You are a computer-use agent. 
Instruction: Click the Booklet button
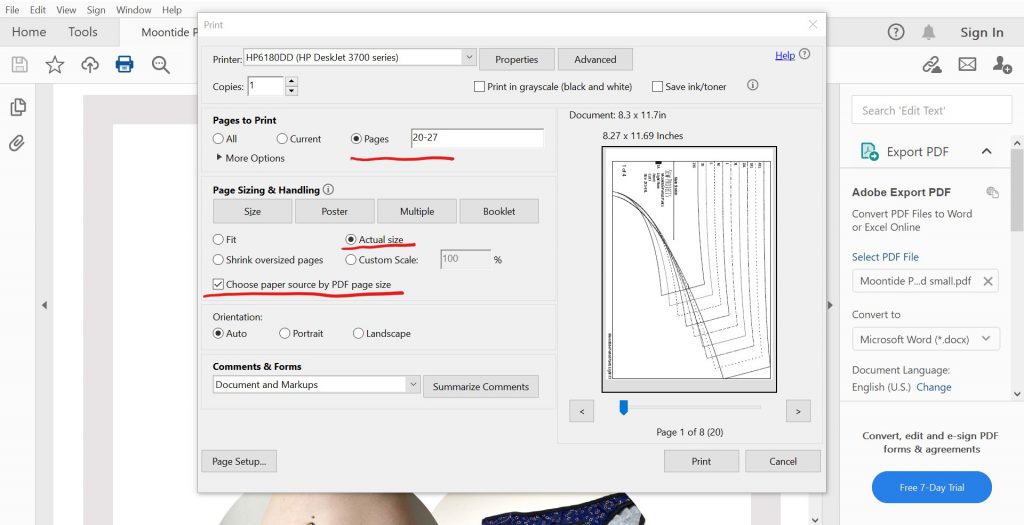point(499,211)
